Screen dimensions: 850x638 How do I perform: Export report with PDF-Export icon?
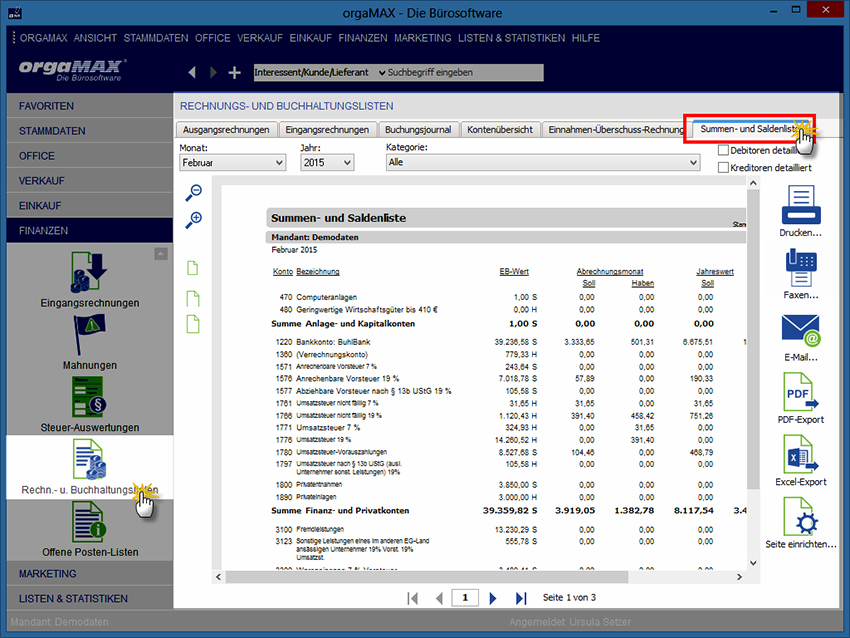point(801,392)
